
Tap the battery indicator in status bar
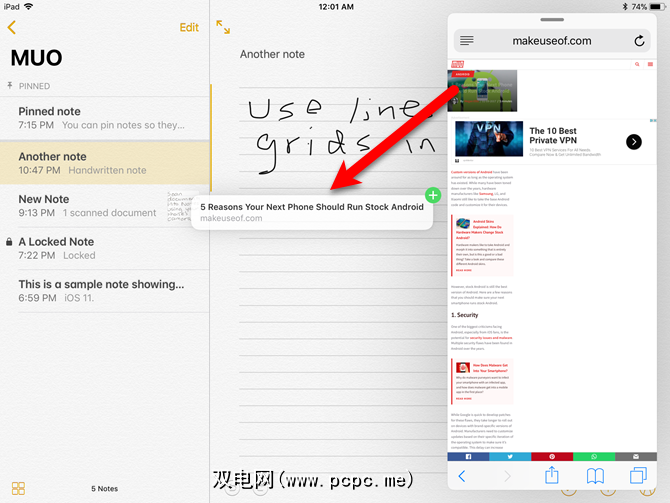pos(656,6)
